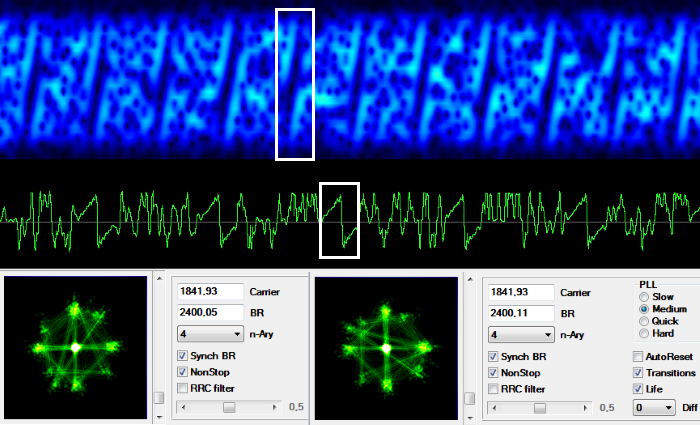Click right arrow of right RRC slider
The width and height of the screenshot is (700, 425).
tap(585, 408)
